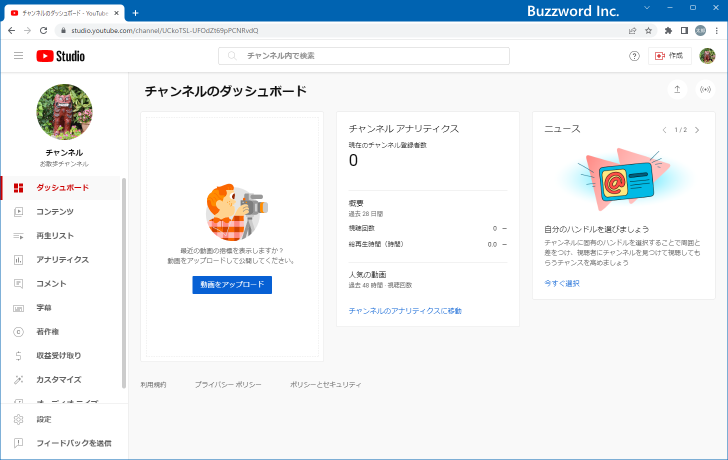
Task: Click the large channel profile picture
Action: click(65, 112)
